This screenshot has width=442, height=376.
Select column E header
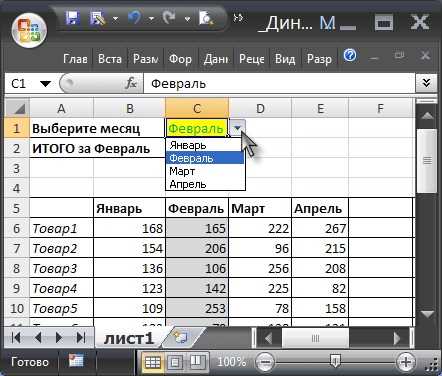[320, 108]
